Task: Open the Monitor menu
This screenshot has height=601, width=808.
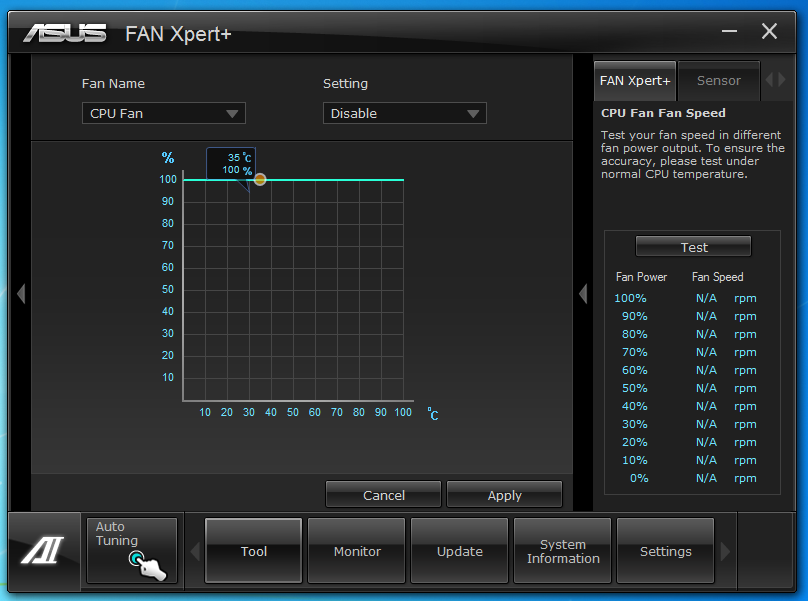Action: point(357,551)
